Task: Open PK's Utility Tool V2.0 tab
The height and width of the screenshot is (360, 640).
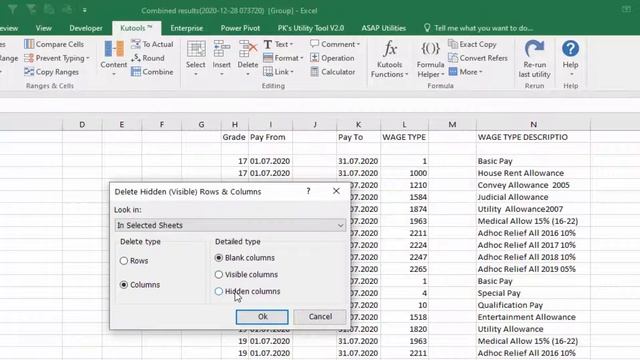Action: [311, 28]
